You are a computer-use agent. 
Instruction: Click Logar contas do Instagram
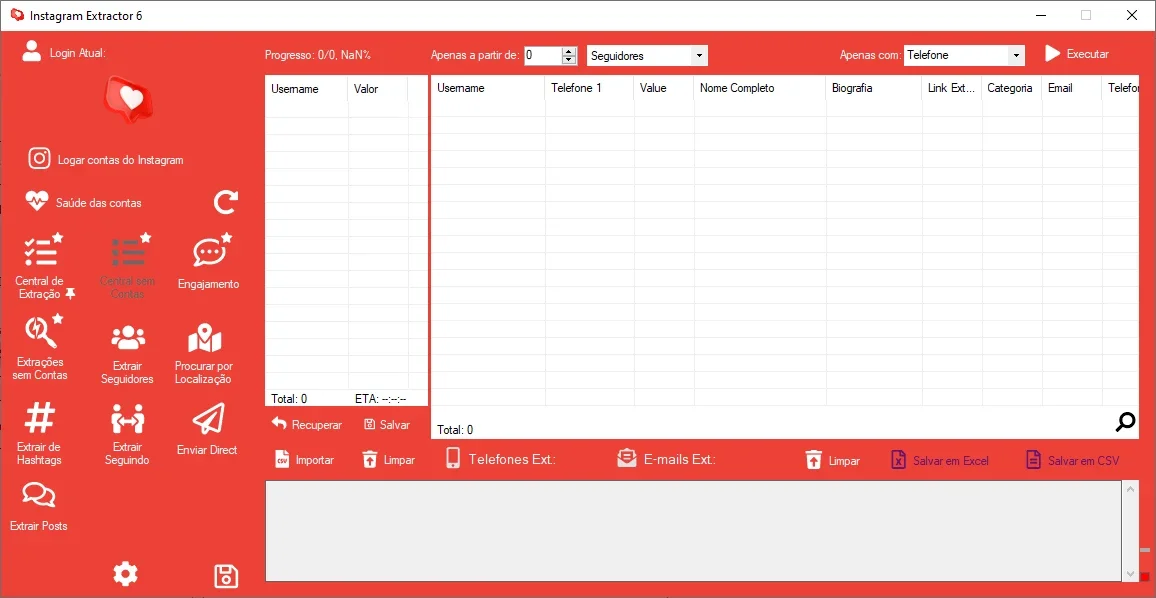pyautogui.click(x=106, y=159)
